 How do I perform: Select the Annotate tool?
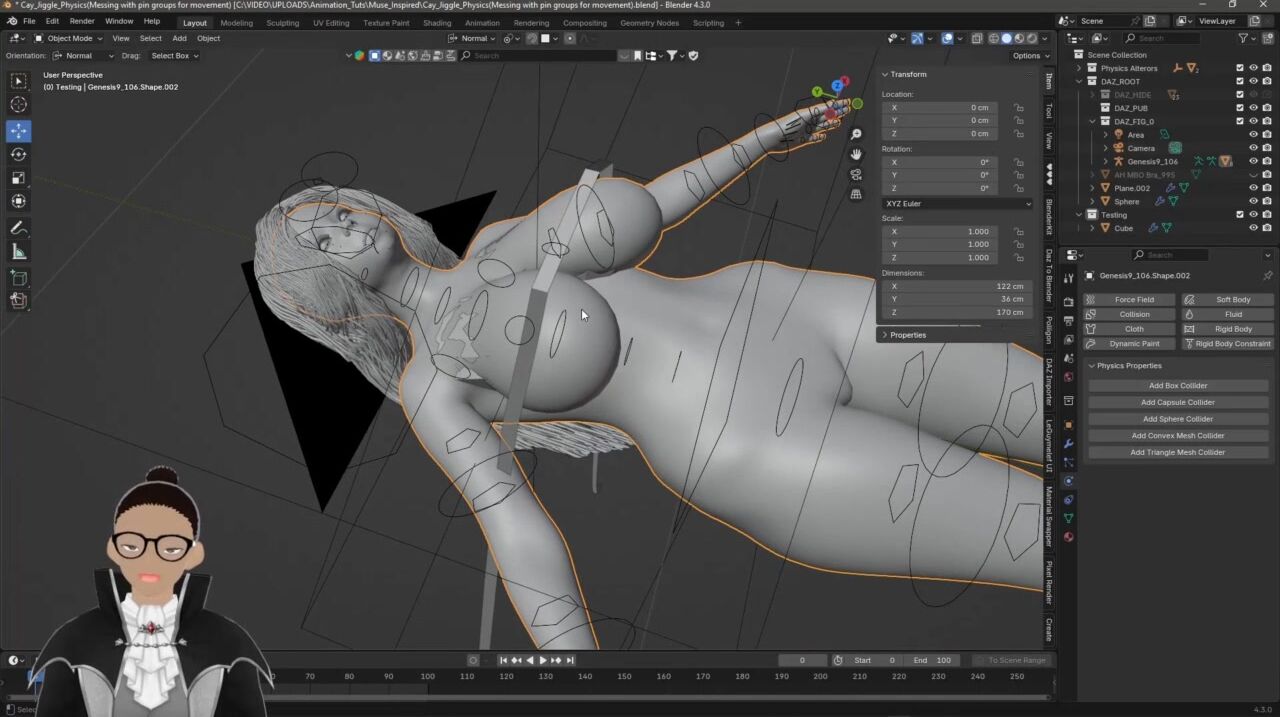click(x=18, y=228)
